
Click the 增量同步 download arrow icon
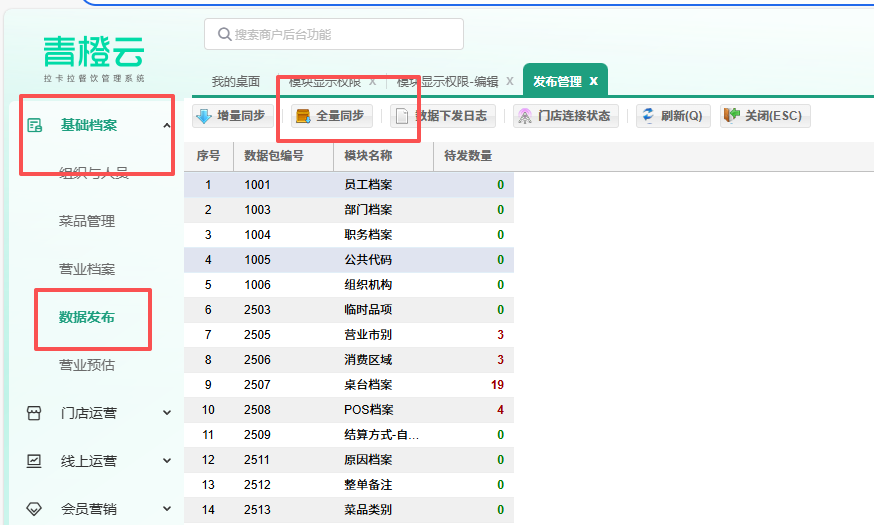pyautogui.click(x=204, y=116)
